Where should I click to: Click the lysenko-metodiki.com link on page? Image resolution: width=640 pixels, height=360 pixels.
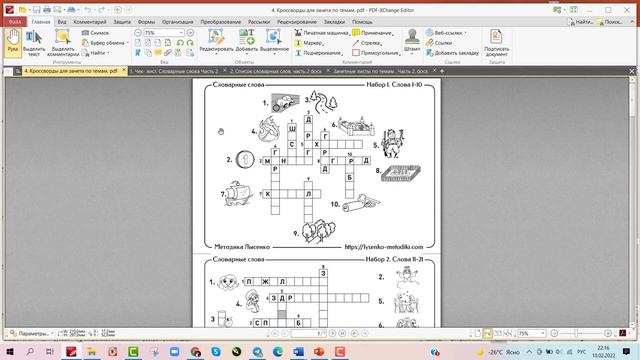(x=384, y=247)
